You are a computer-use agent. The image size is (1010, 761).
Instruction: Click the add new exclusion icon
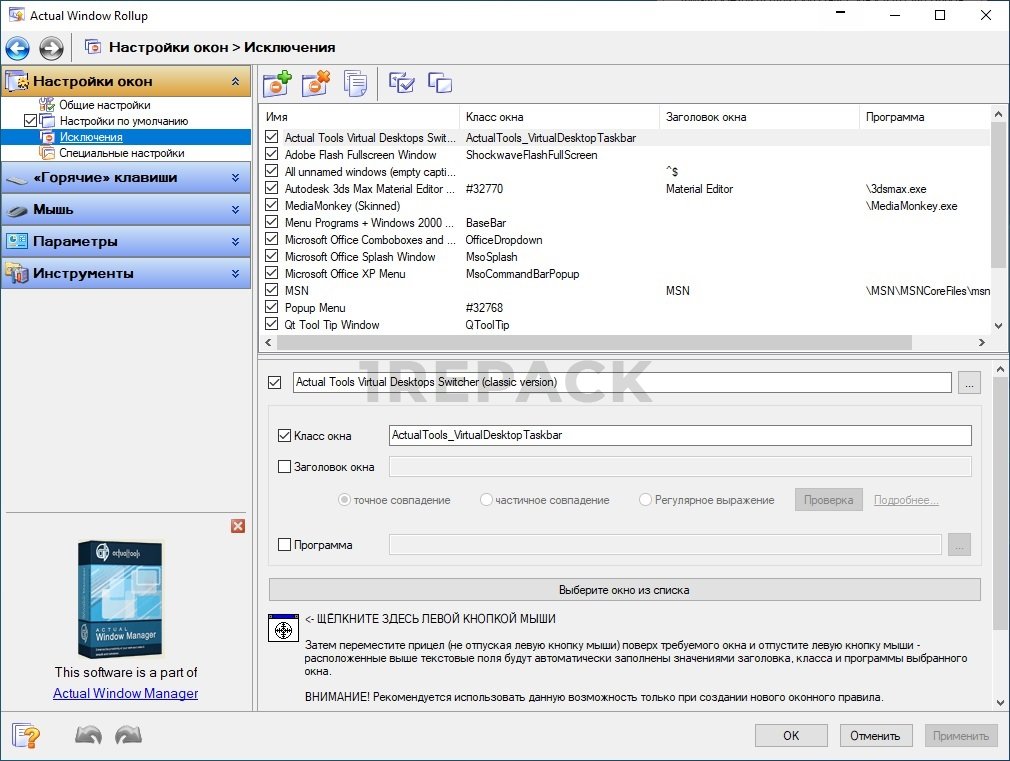pyautogui.click(x=276, y=84)
